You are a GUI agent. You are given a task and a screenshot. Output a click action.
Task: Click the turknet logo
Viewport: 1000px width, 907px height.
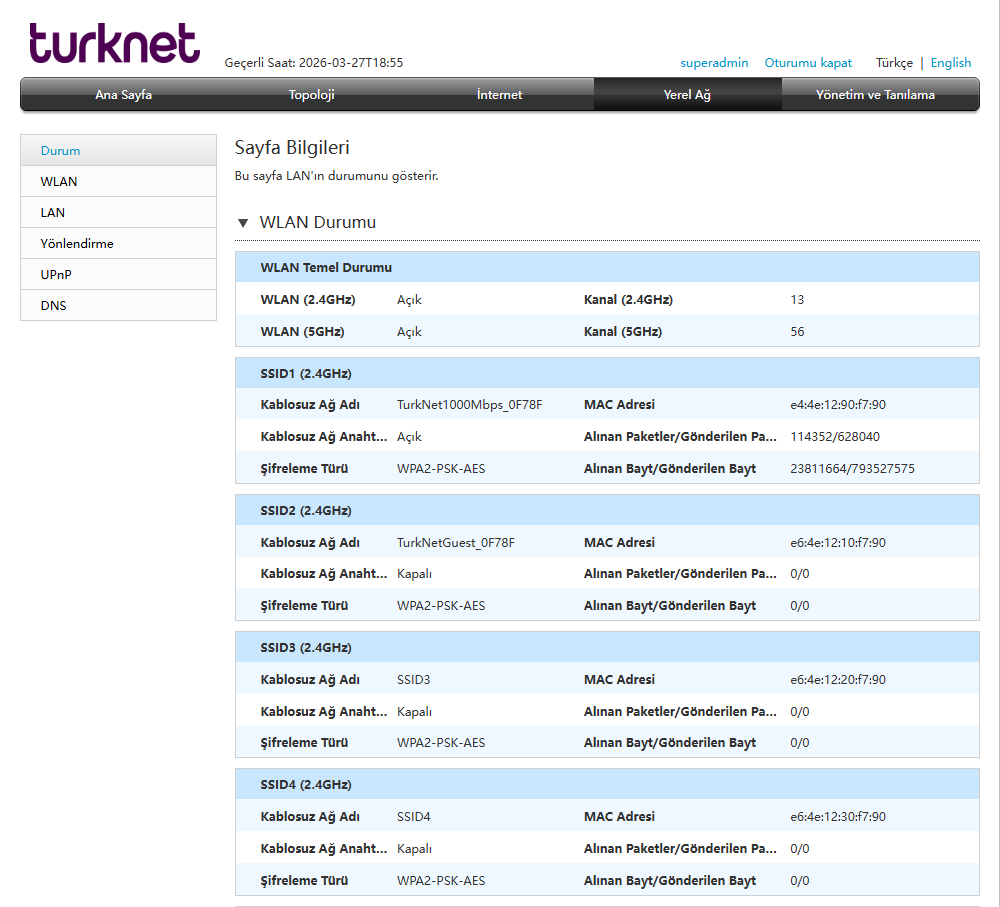115,43
